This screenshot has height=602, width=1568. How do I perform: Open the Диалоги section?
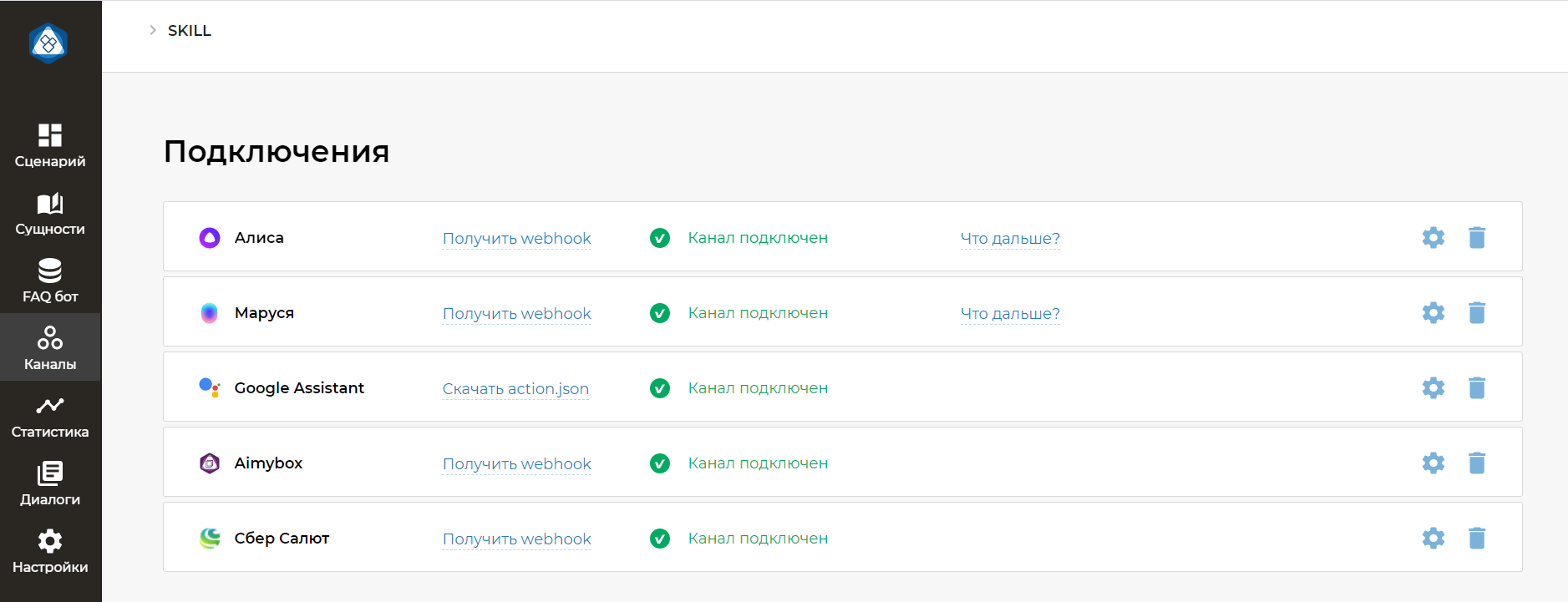click(50, 483)
